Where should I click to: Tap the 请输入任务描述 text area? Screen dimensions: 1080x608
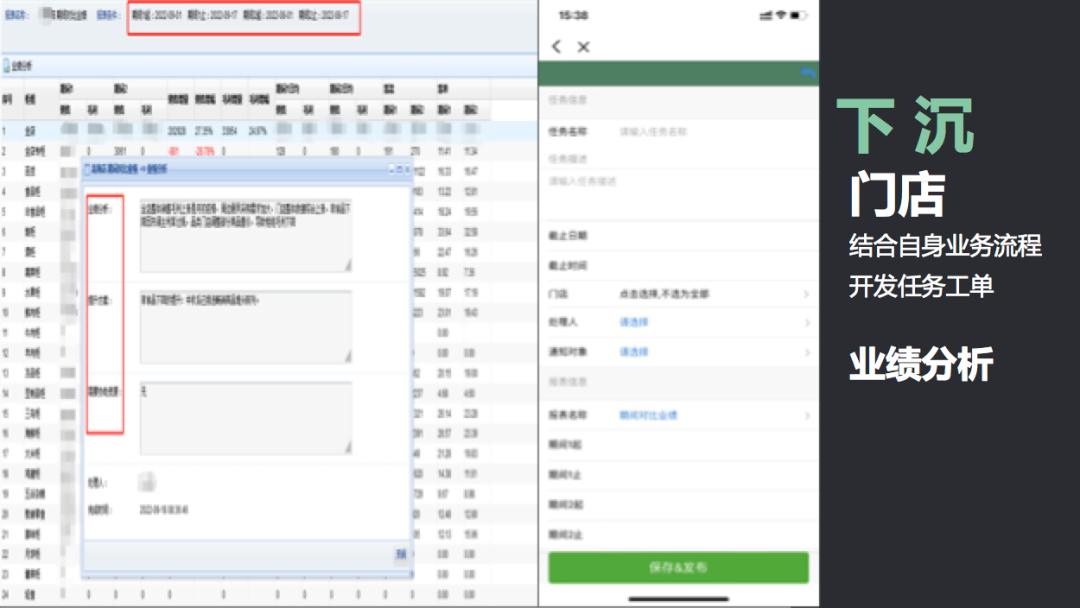678,196
